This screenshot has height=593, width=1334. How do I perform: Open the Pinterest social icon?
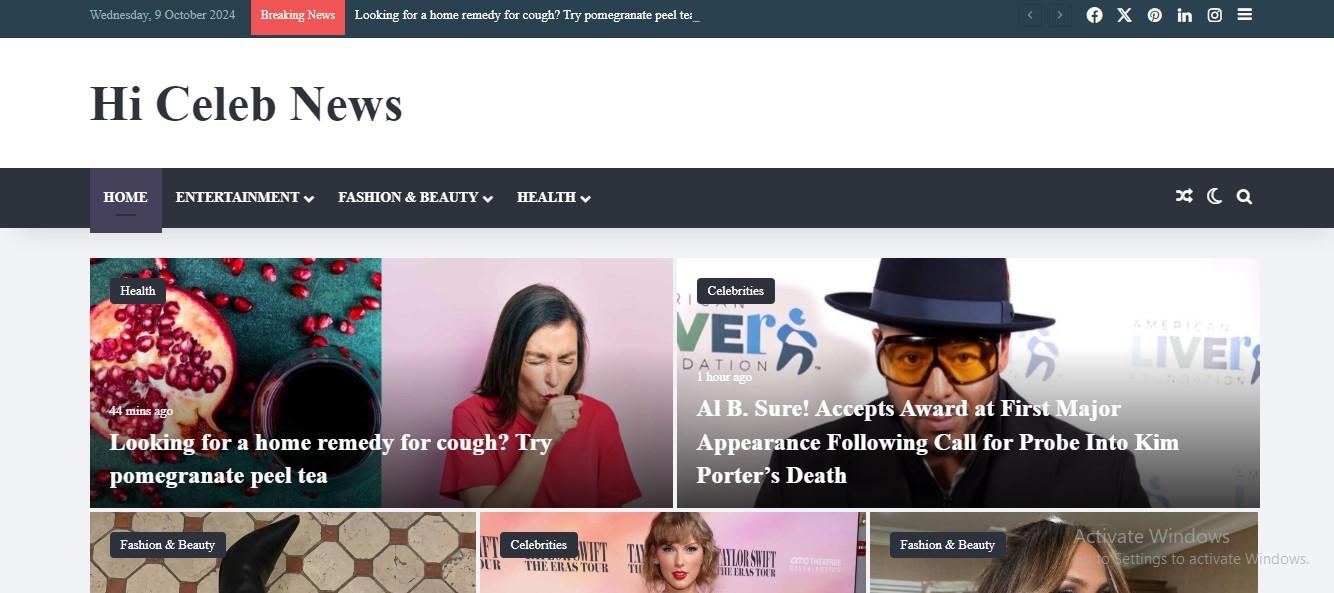[x=1154, y=15]
